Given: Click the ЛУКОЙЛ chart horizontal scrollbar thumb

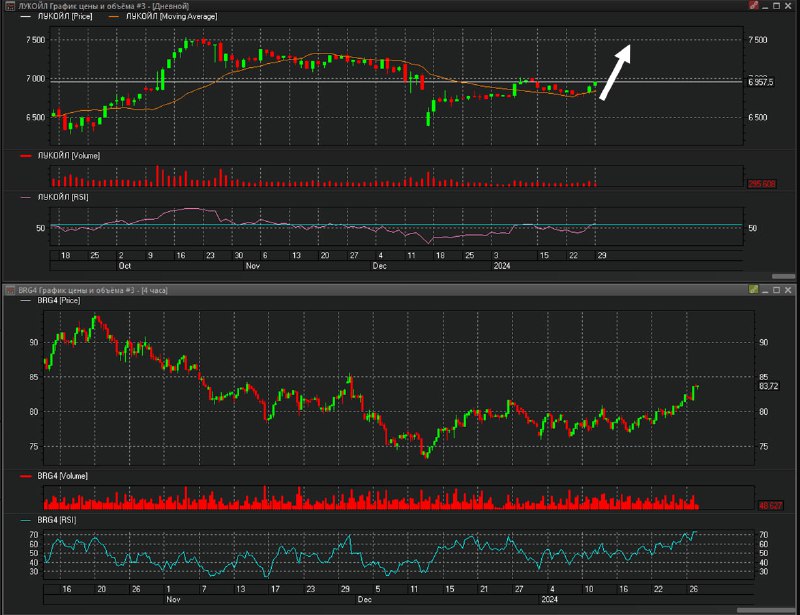Looking at the screenshot, I should coord(783,276).
